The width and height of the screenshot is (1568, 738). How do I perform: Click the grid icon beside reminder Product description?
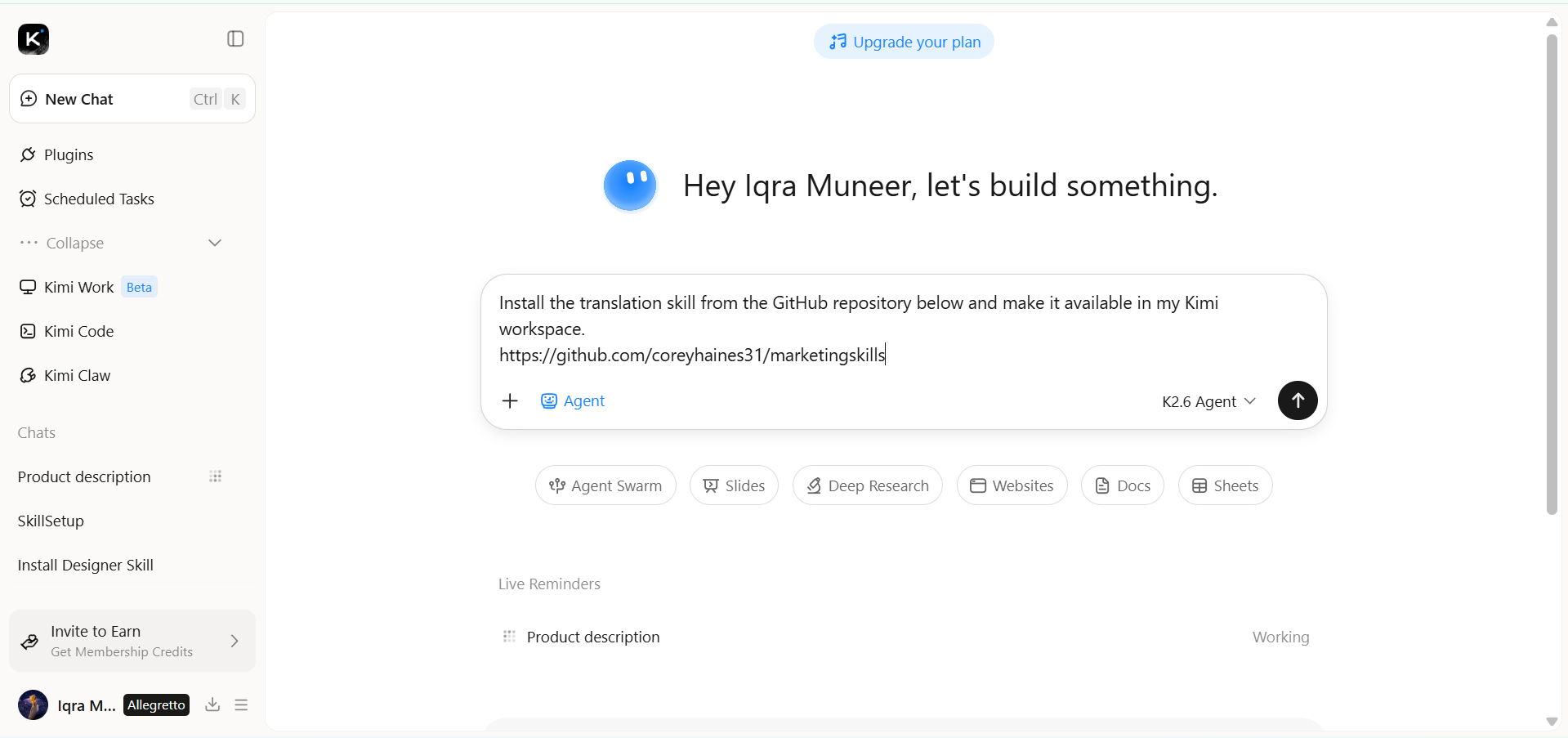[509, 636]
